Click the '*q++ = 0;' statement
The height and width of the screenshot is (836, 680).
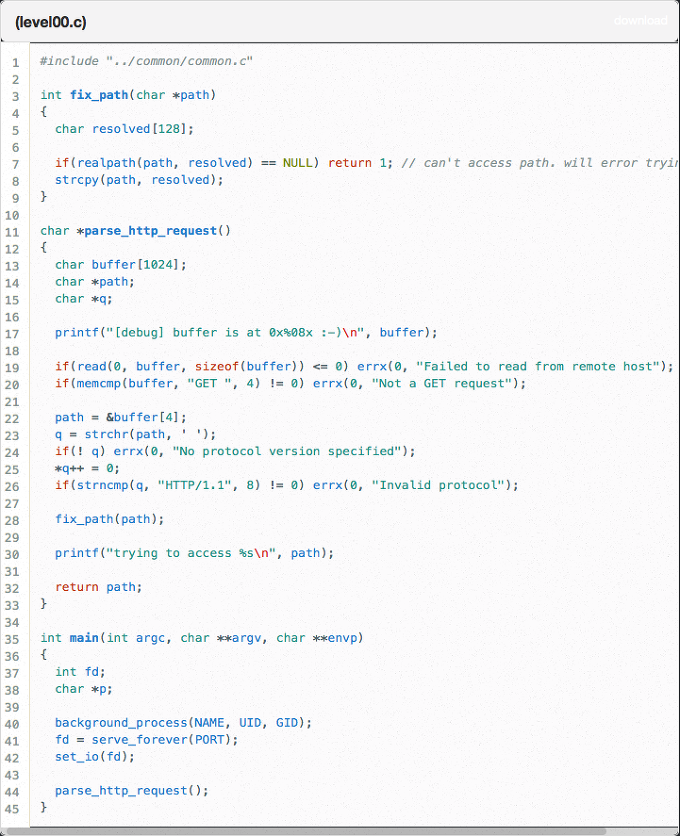87,468
